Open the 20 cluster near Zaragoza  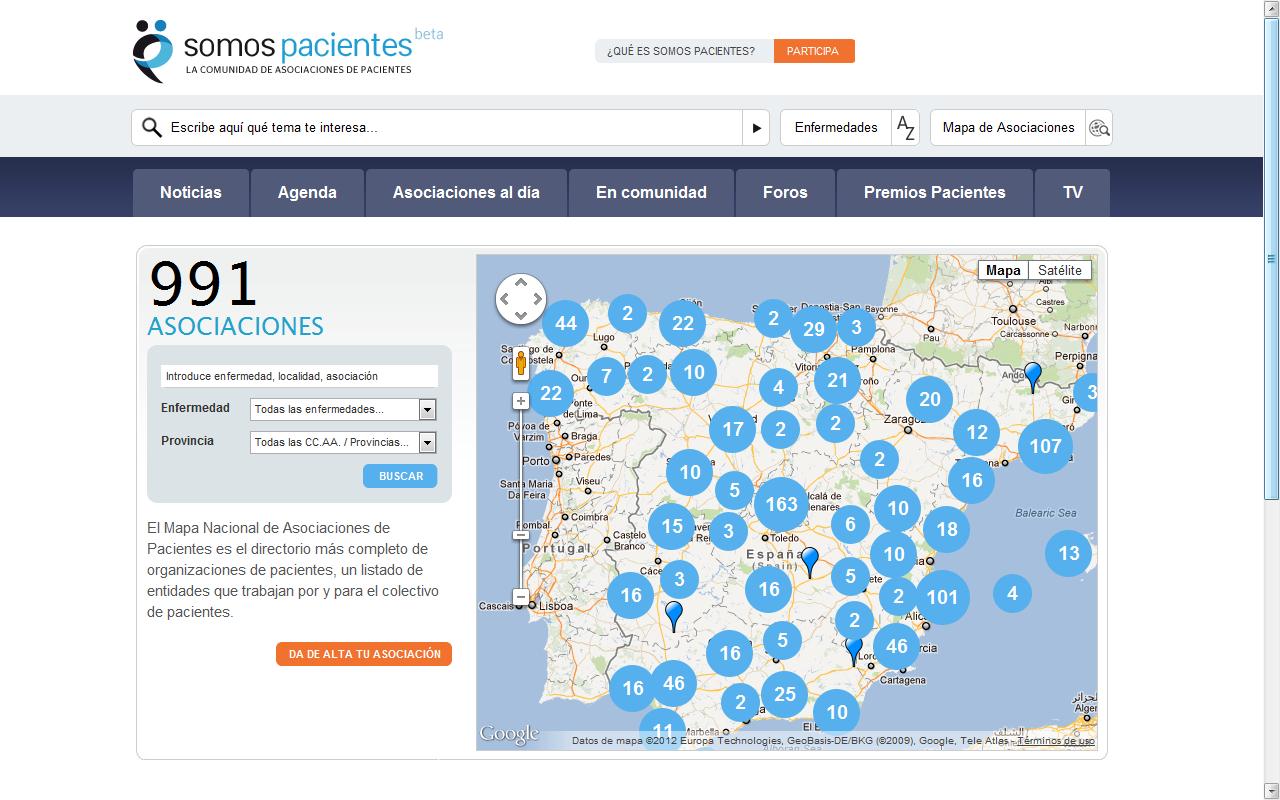tap(930, 399)
